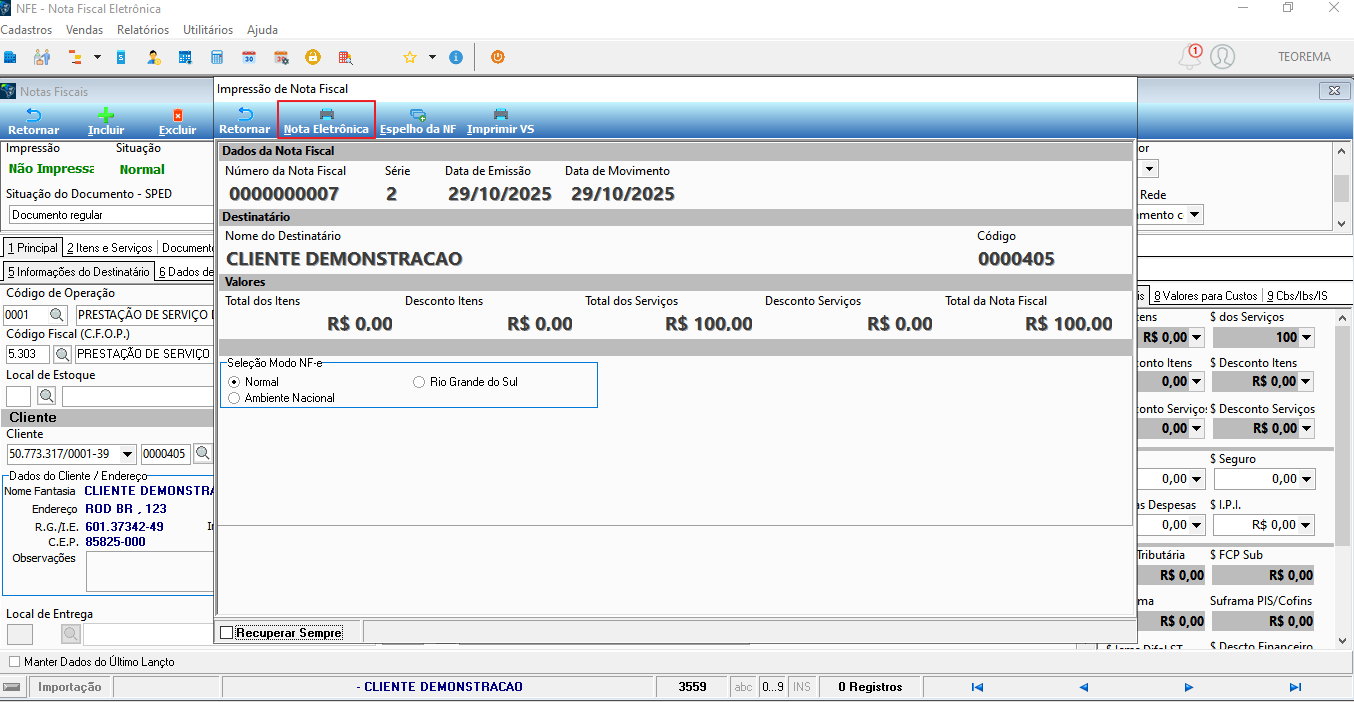The height and width of the screenshot is (702, 1354).
Task: Click the blue grid icon in main toolbar
Action: coord(10,57)
